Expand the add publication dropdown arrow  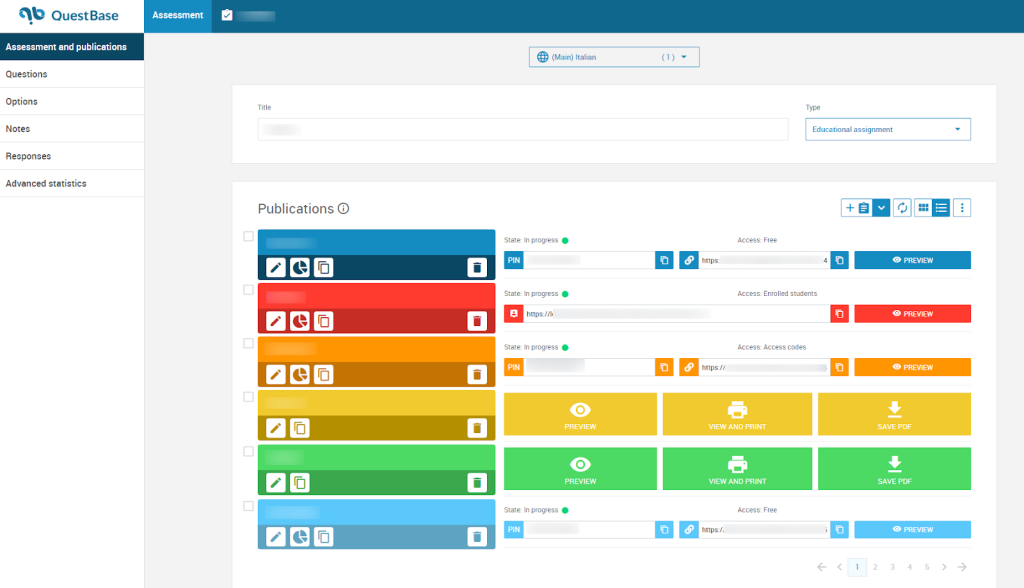(881, 208)
